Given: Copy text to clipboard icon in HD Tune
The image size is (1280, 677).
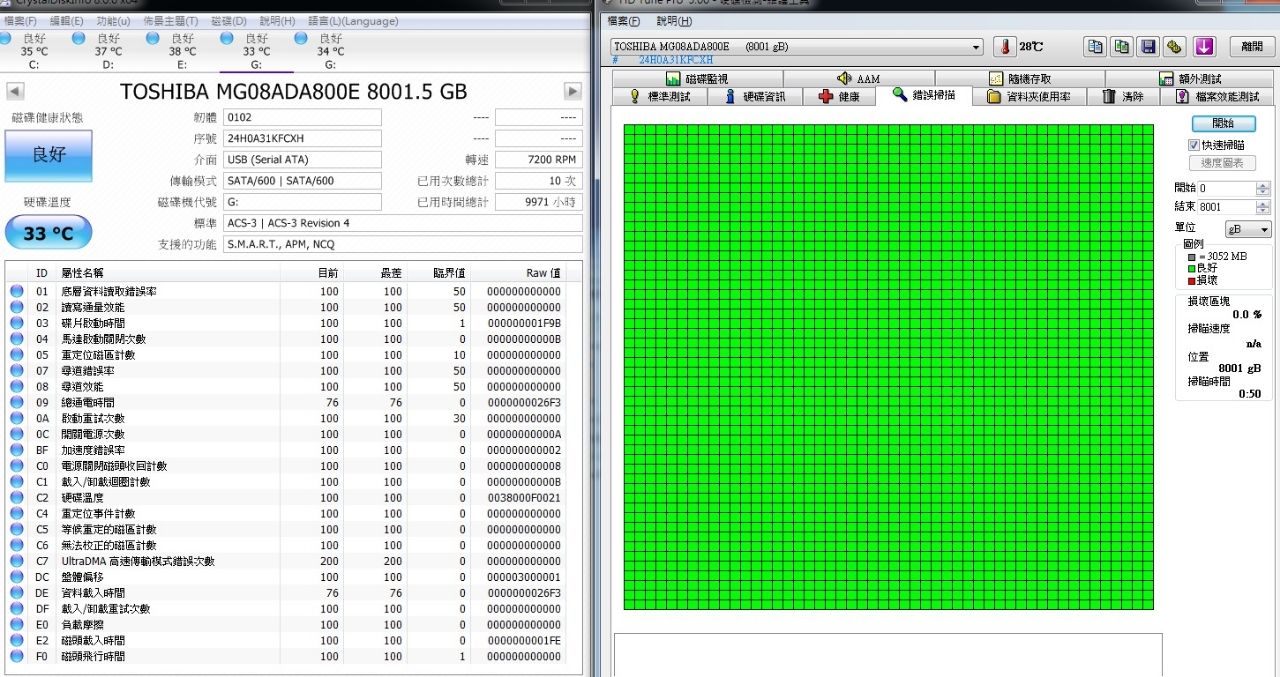Looking at the screenshot, I should [1096, 47].
